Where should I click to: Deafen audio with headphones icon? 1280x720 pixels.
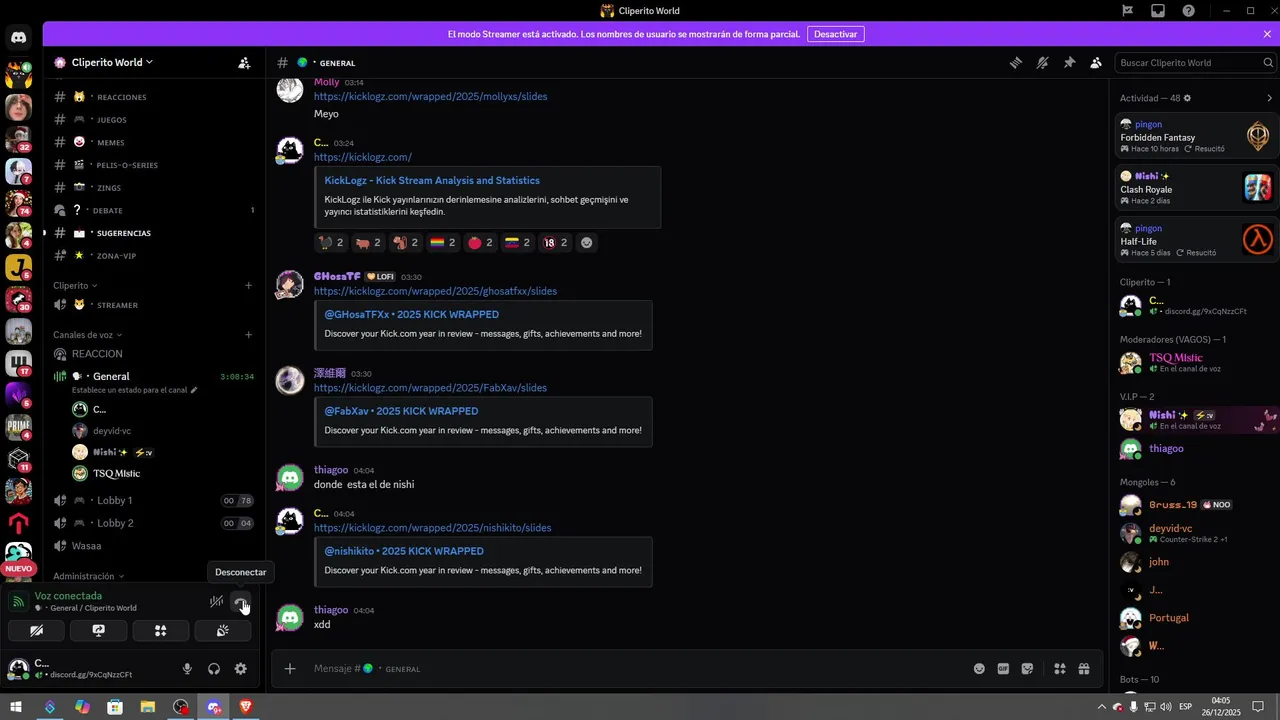(214, 669)
